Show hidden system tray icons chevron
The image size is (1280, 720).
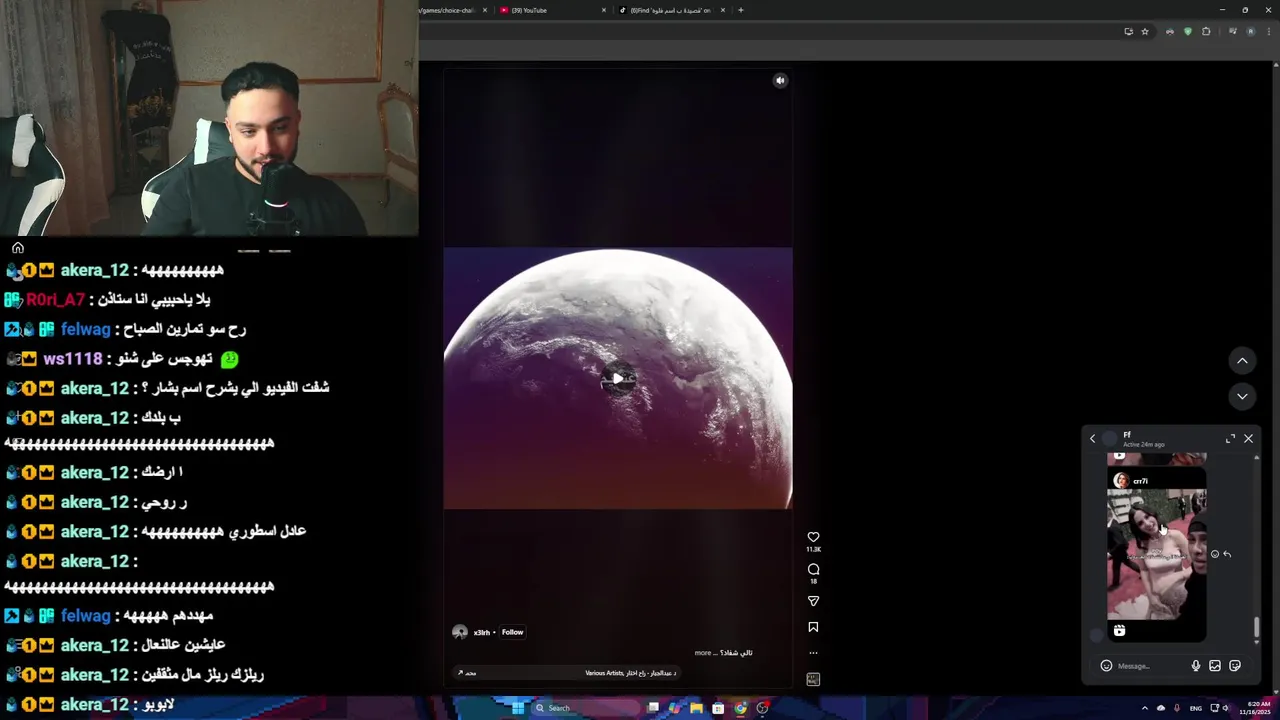[1144, 708]
